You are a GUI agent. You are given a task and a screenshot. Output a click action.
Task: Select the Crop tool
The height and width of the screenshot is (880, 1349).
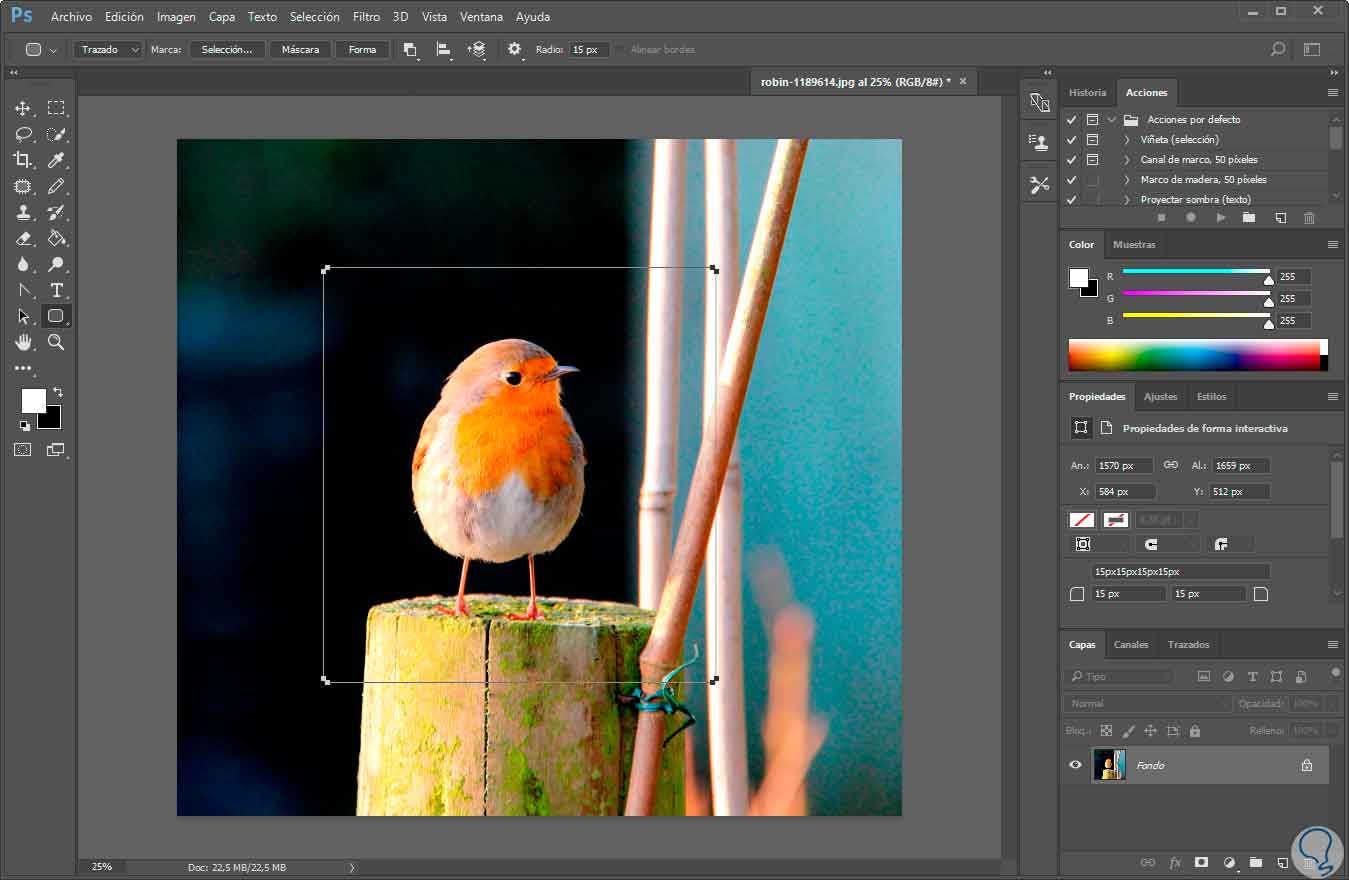[23, 160]
